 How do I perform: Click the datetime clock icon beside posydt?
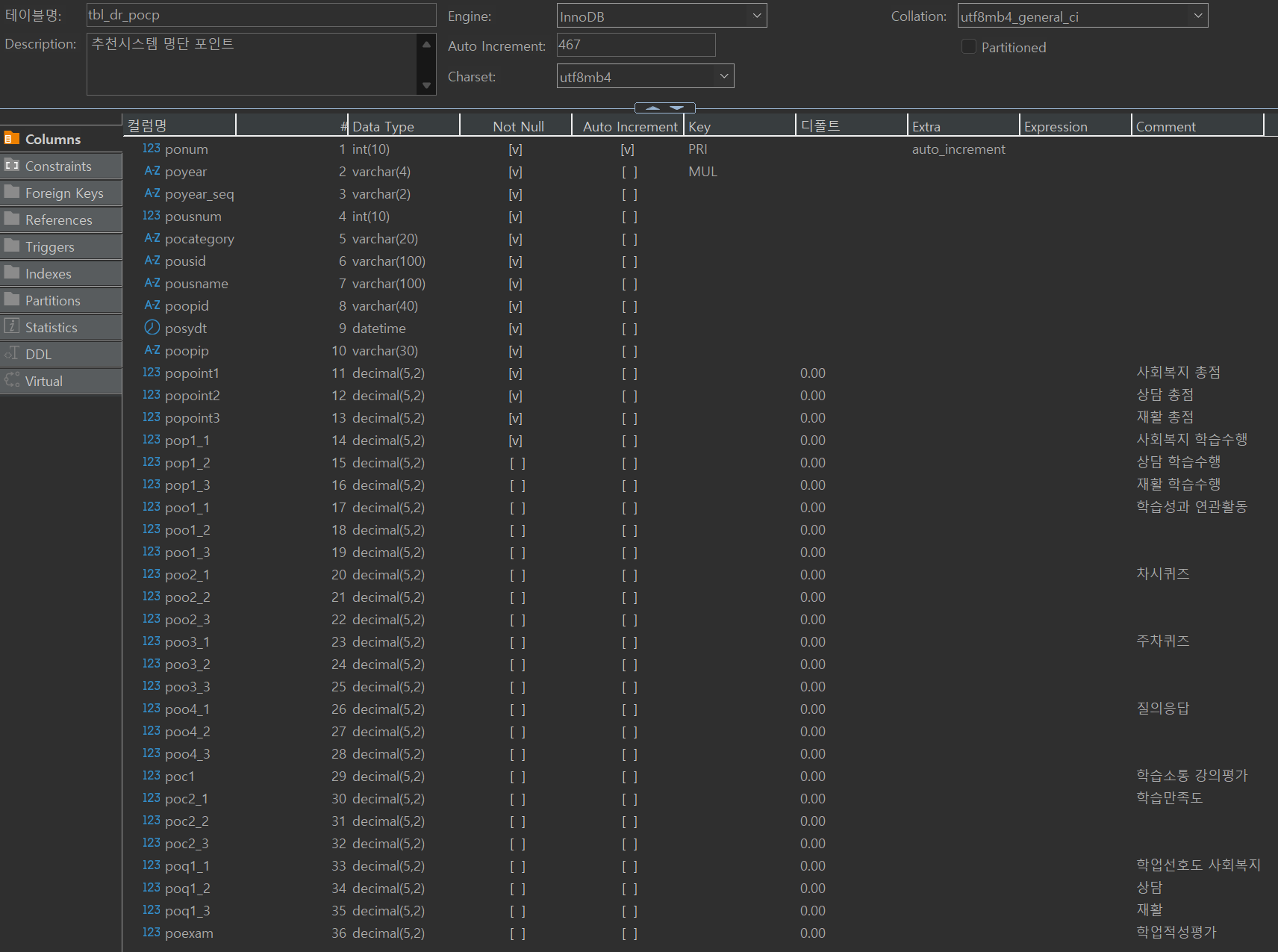pos(152,328)
